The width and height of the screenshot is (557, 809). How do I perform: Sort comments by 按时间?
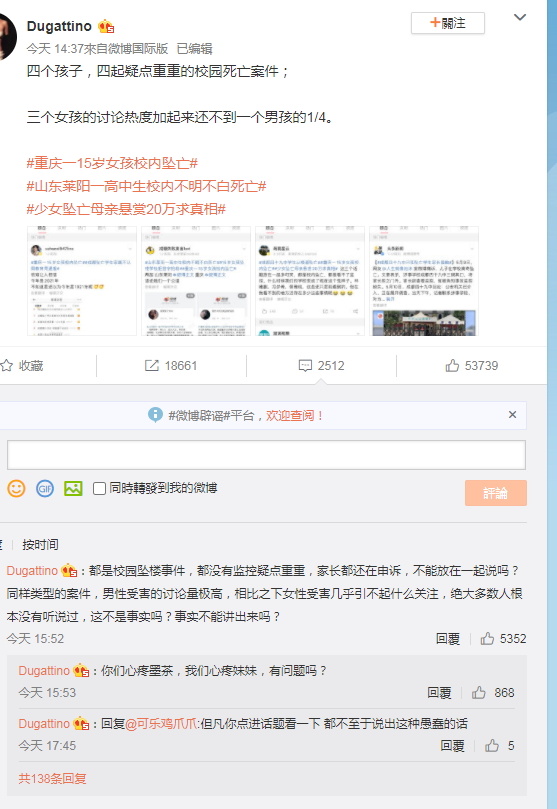(x=40, y=544)
